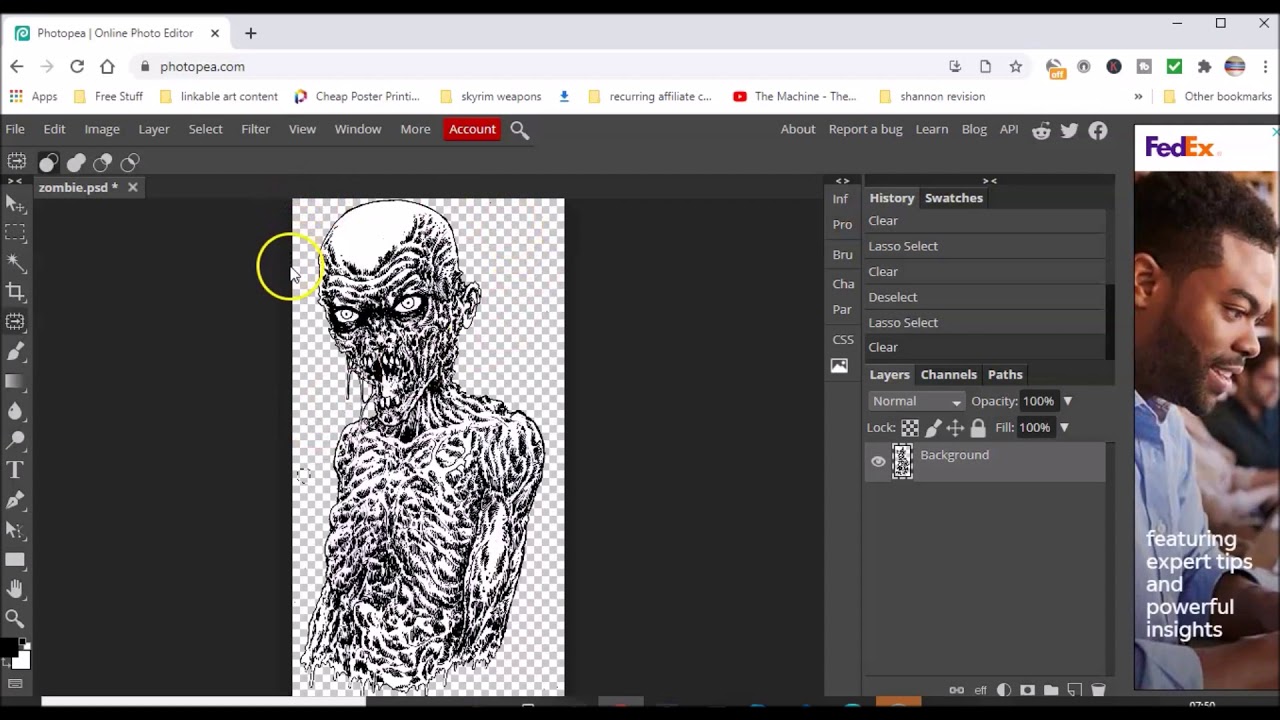Select the Rectangle shape tool
The width and height of the screenshot is (1280, 720).
point(15,560)
